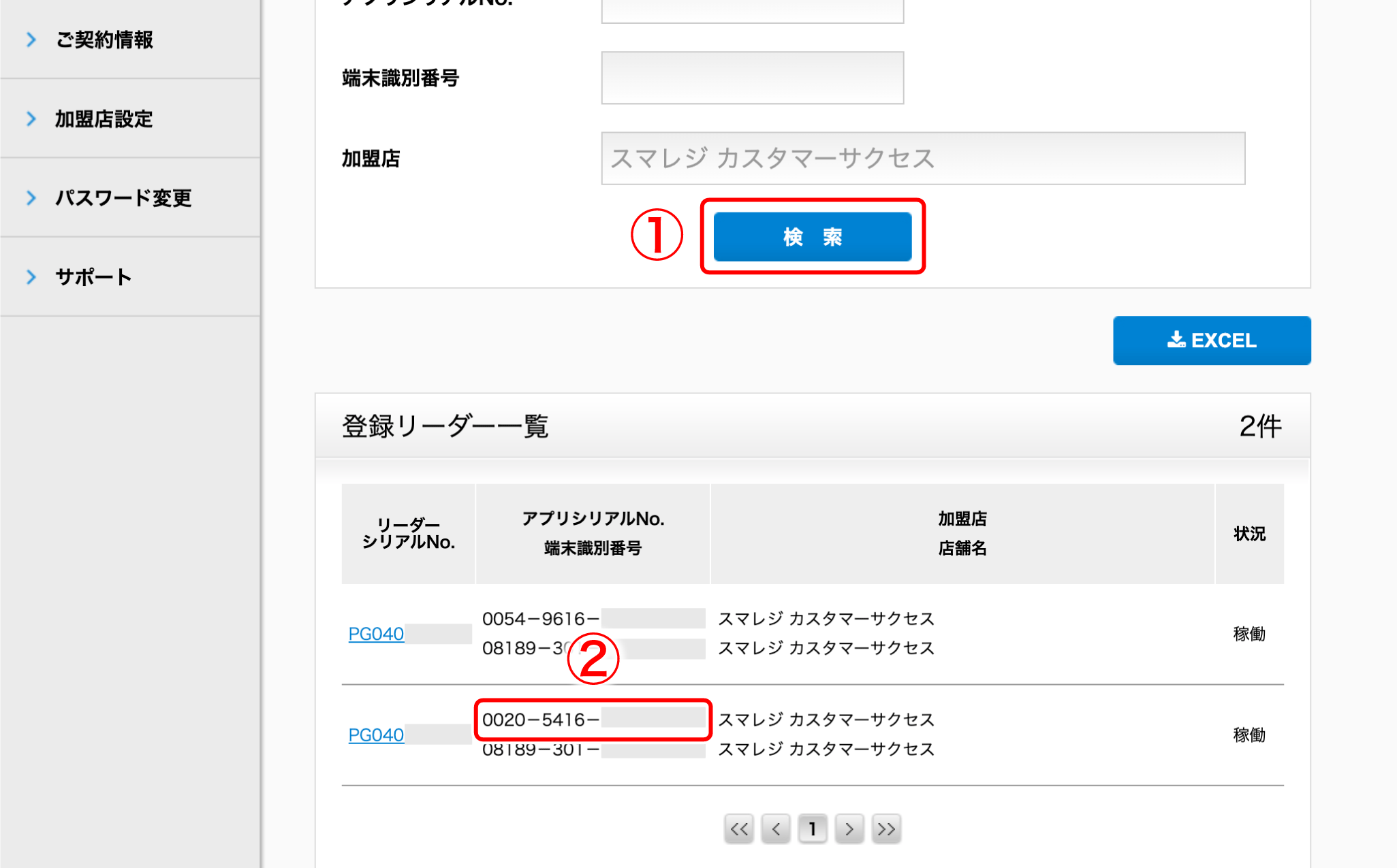Click the 加盟店 field showing スマレジ カスタマーサクセス

(922, 158)
